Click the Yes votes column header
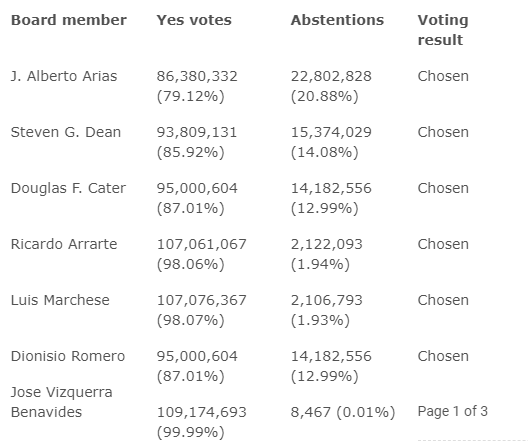 194,20
